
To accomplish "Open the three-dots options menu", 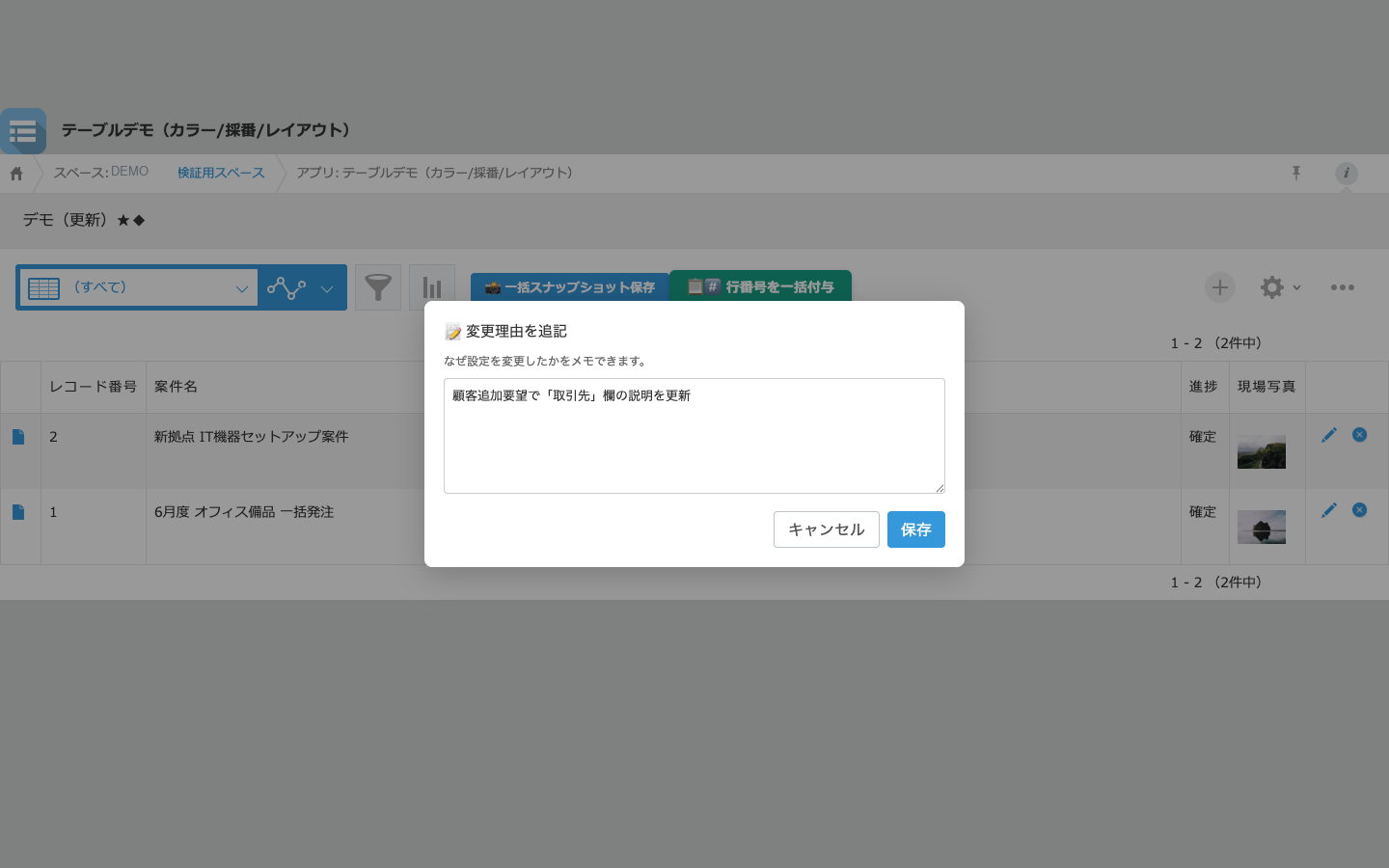I will click(1343, 287).
